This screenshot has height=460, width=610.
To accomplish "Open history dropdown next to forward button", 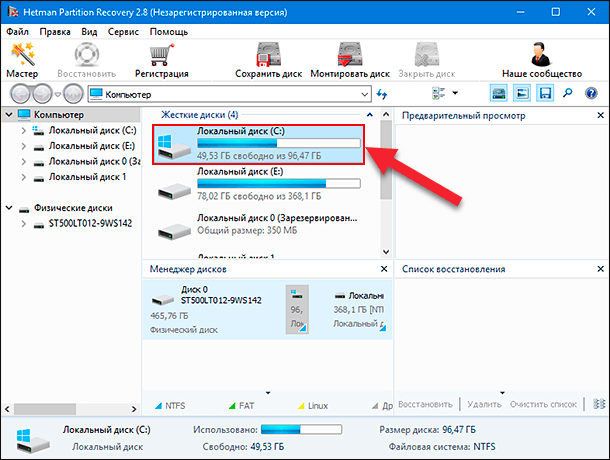I will click(x=58, y=94).
